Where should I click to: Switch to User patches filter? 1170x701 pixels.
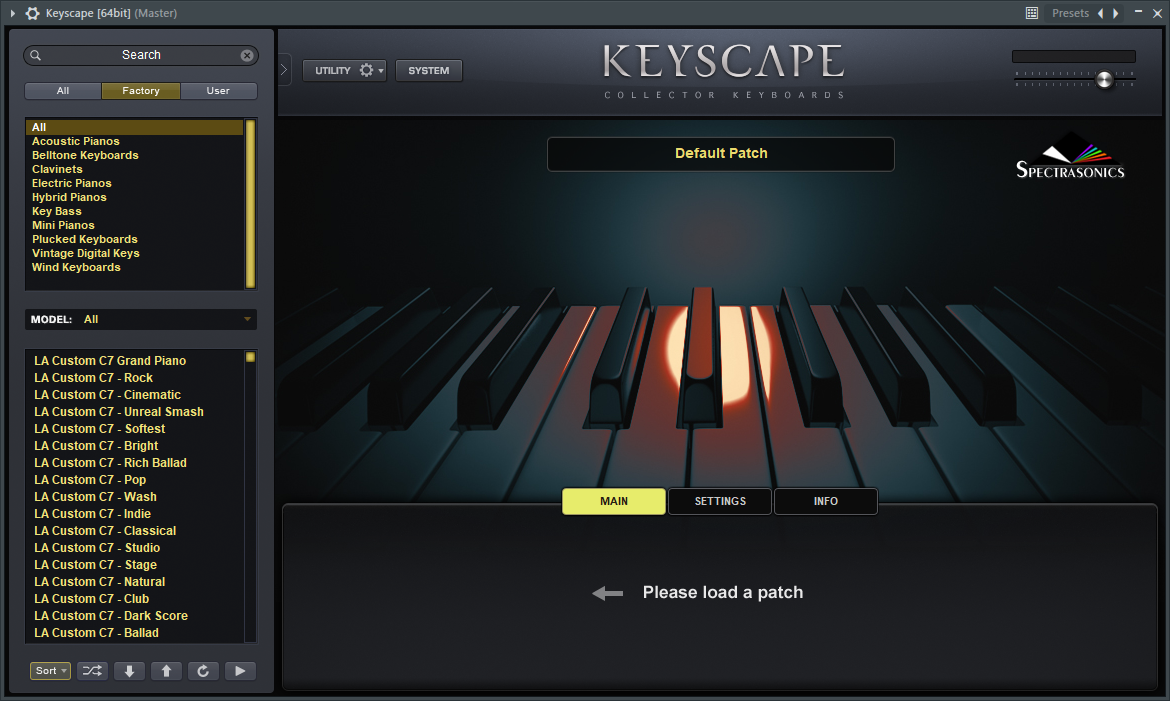click(218, 90)
